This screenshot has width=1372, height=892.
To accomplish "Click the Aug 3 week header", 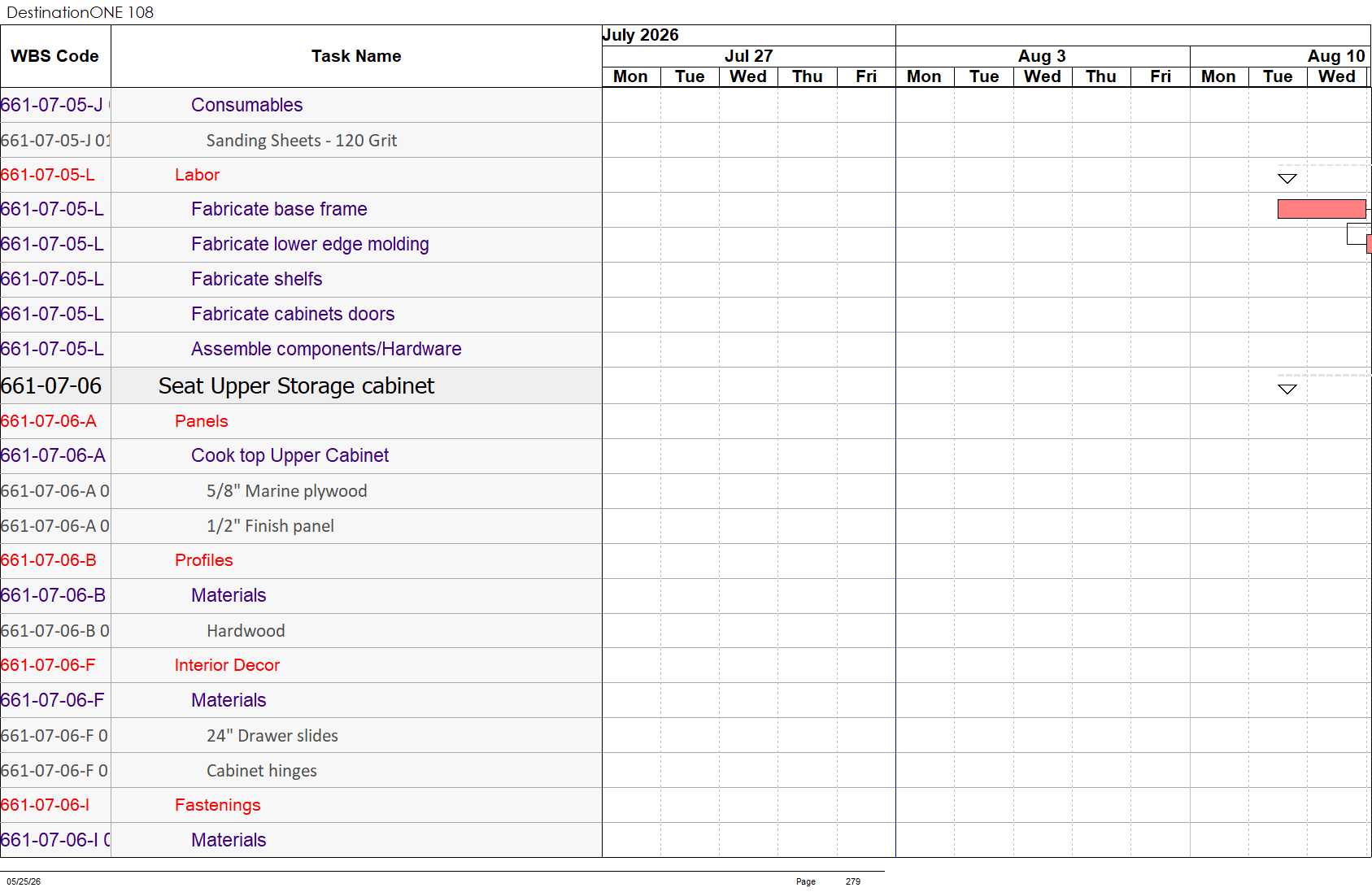I will (x=1043, y=56).
